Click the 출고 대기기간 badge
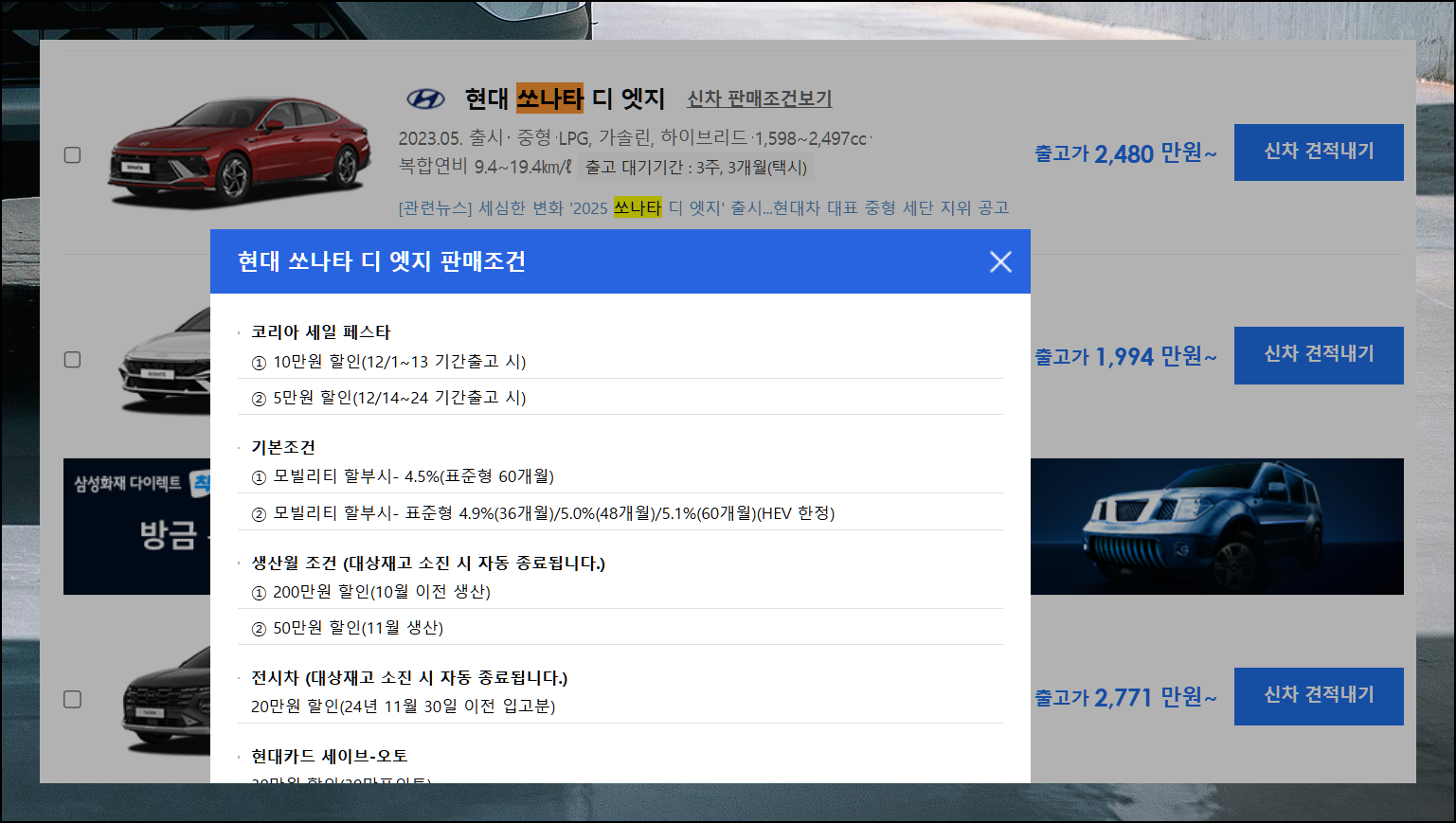Image resolution: width=1456 pixels, height=823 pixels. point(695,168)
